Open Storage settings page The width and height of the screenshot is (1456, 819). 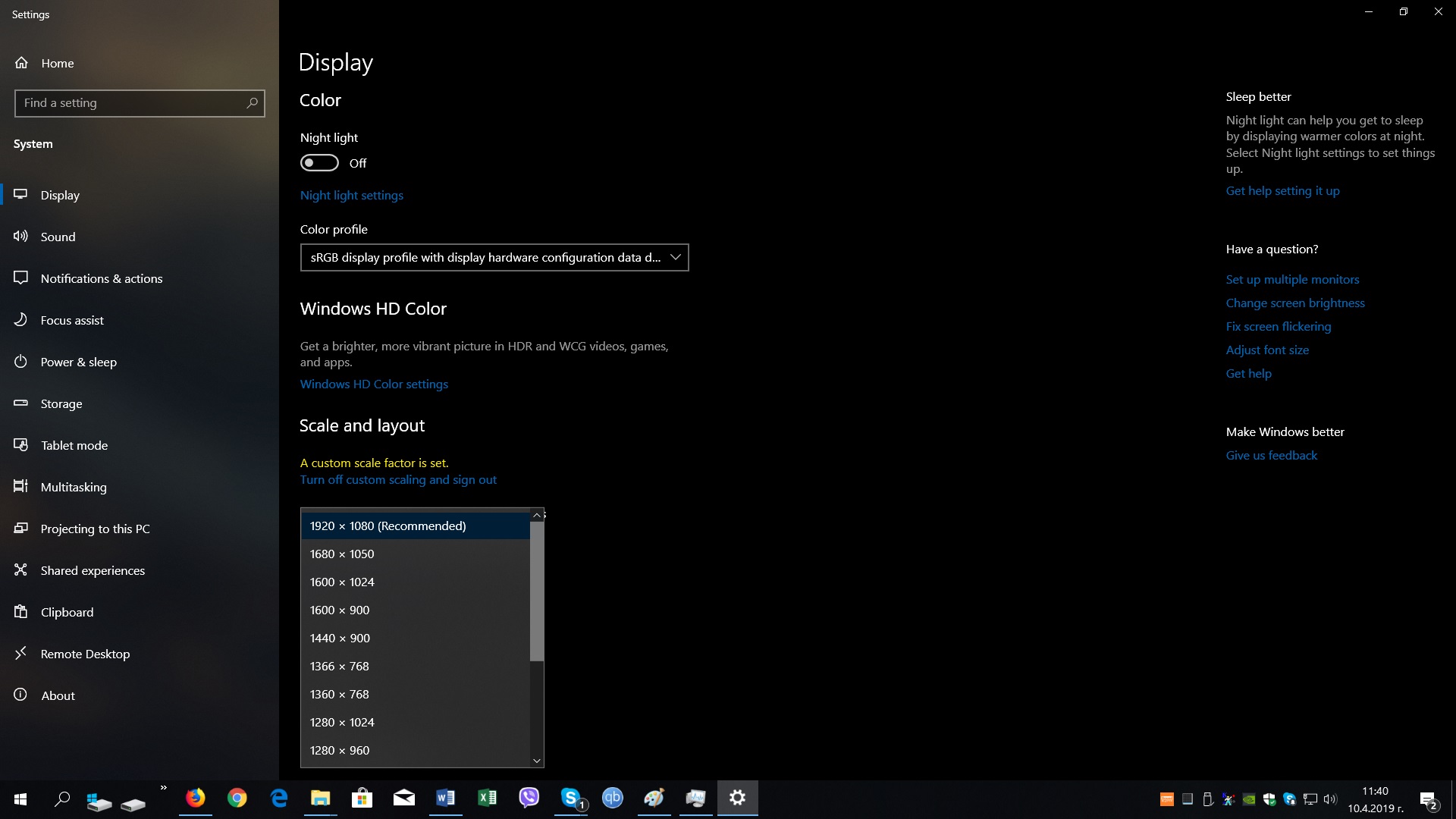point(61,403)
